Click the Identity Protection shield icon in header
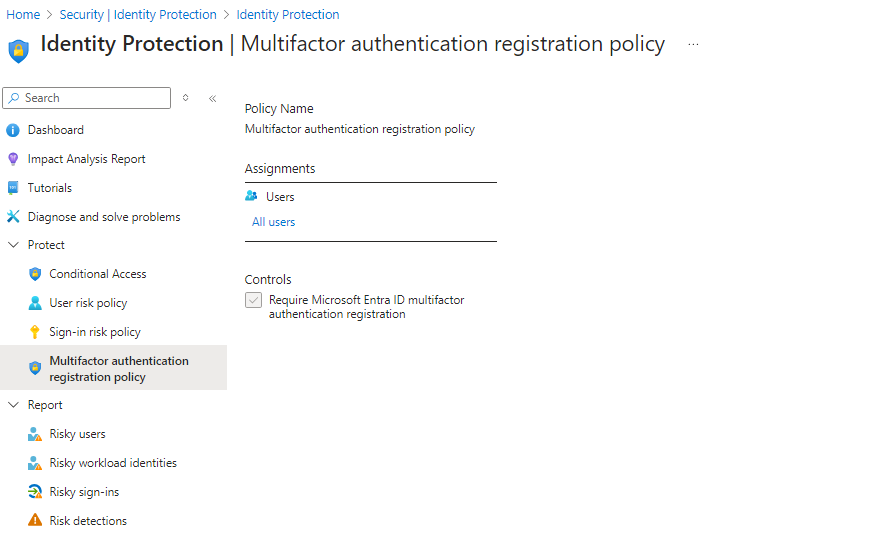Image resolution: width=877 pixels, height=536 pixels. [18, 51]
